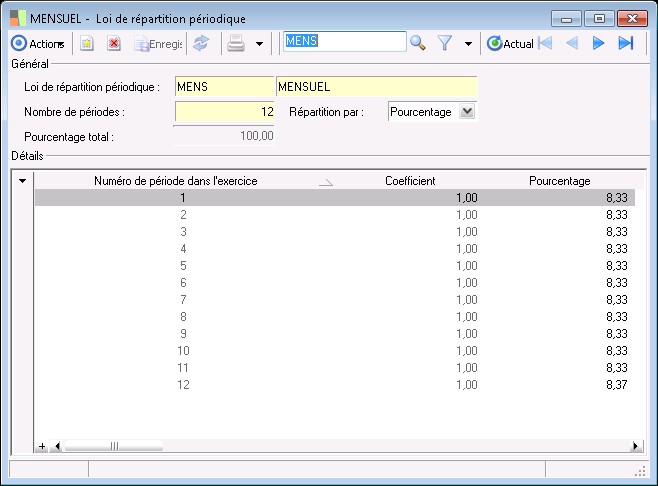The image size is (658, 486).
Task: Click the Pourcentage total 100,00 field
Action: [x=224, y=136]
